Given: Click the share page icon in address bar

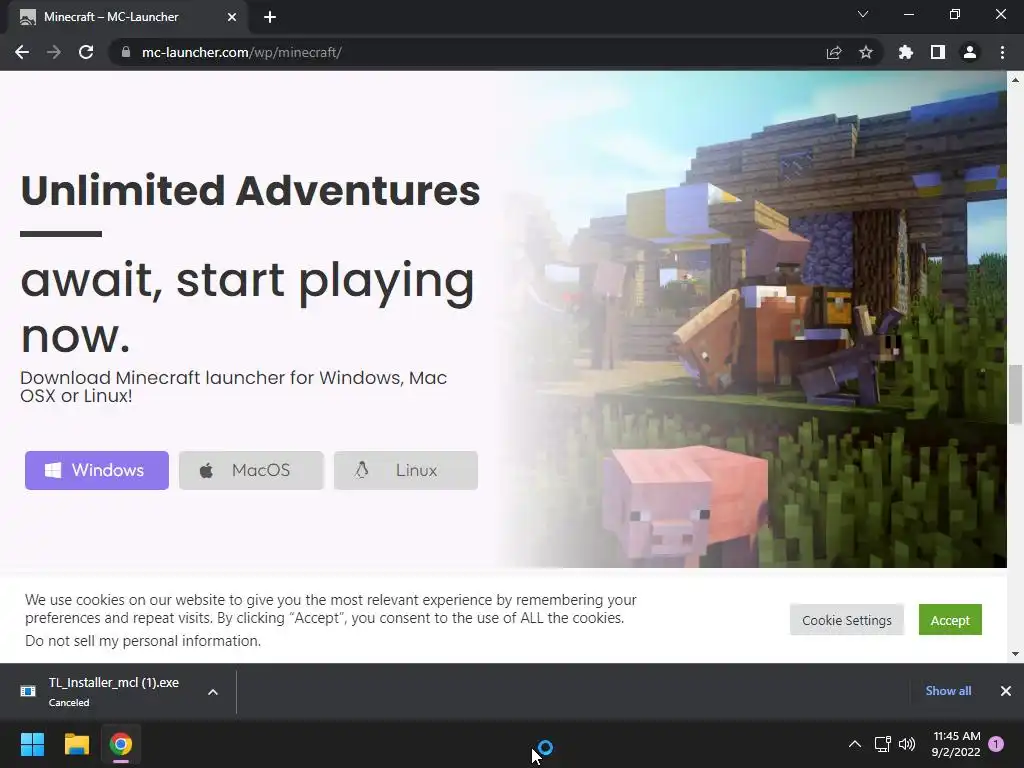Looking at the screenshot, I should [x=834, y=52].
